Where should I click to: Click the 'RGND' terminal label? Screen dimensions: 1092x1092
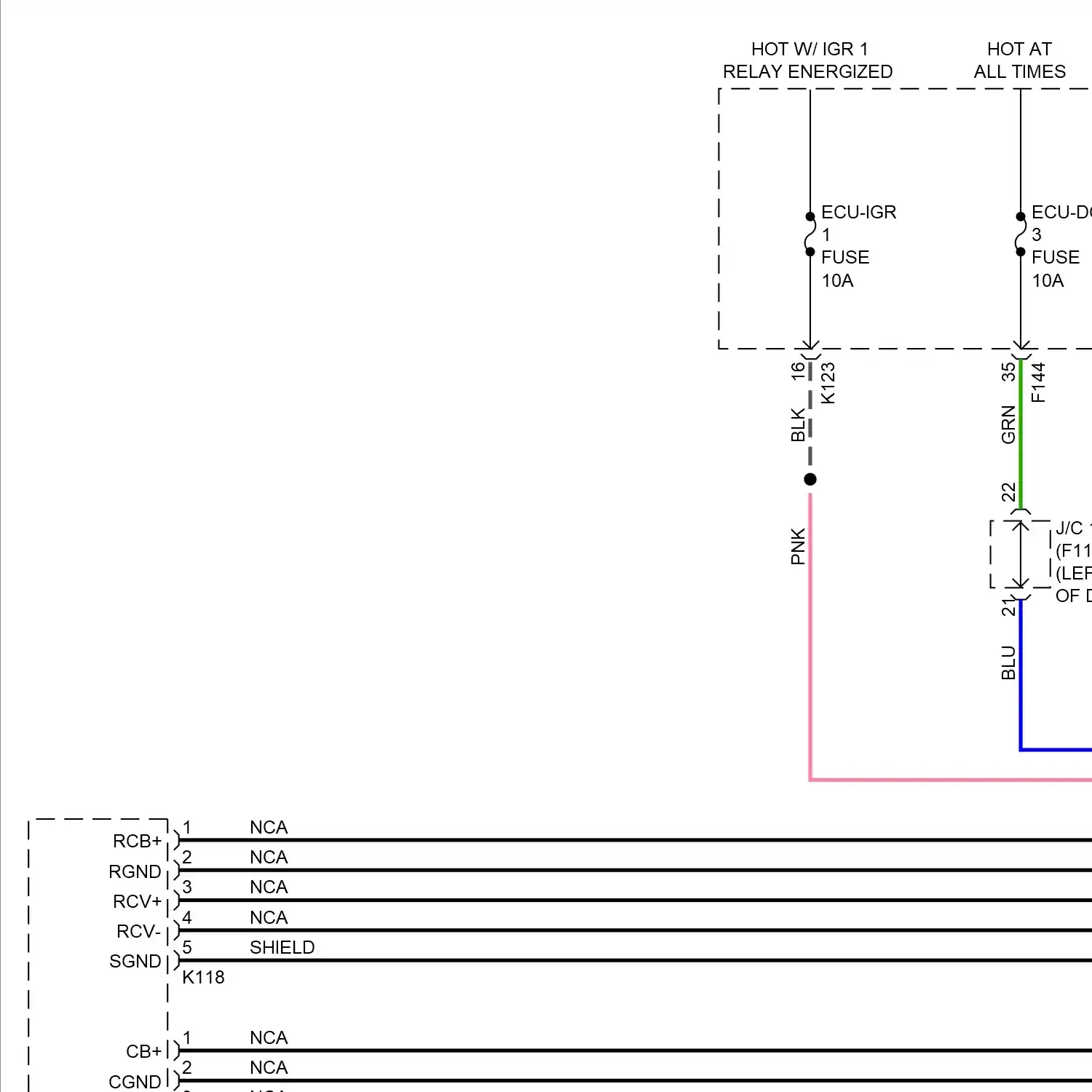pyautogui.click(x=135, y=871)
